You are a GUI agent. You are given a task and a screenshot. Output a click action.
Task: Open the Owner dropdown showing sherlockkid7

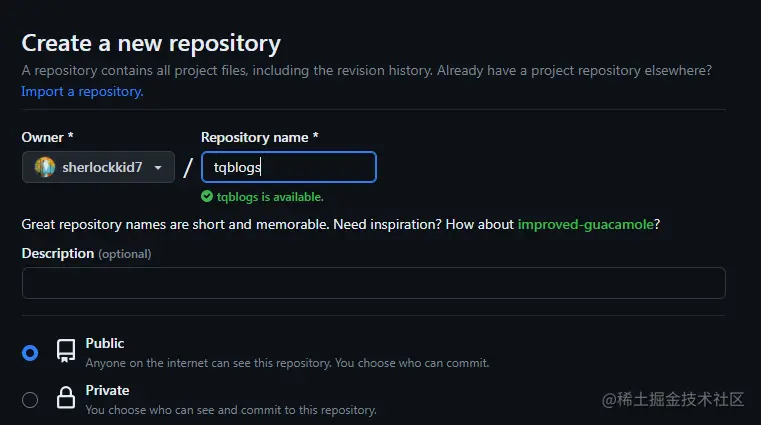[98, 167]
